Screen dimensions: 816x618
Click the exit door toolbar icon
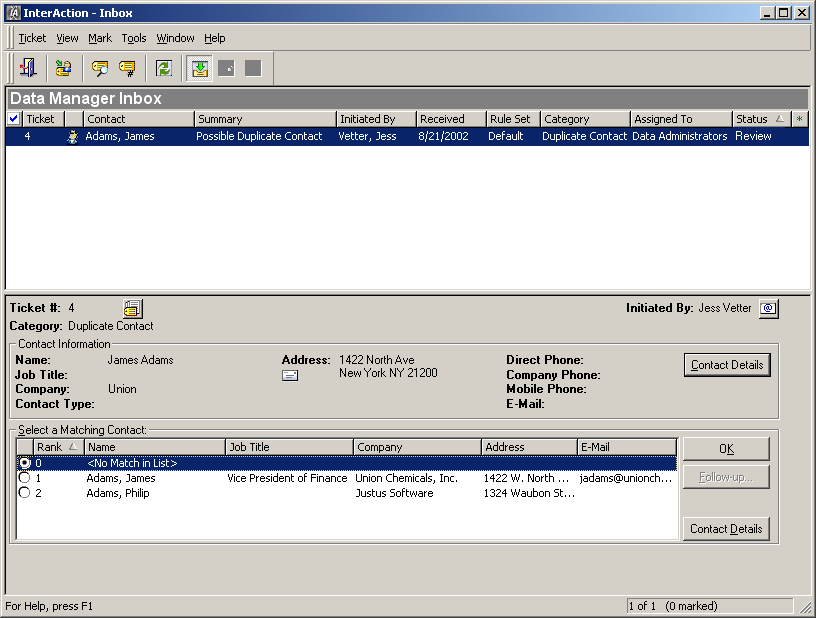(28, 68)
